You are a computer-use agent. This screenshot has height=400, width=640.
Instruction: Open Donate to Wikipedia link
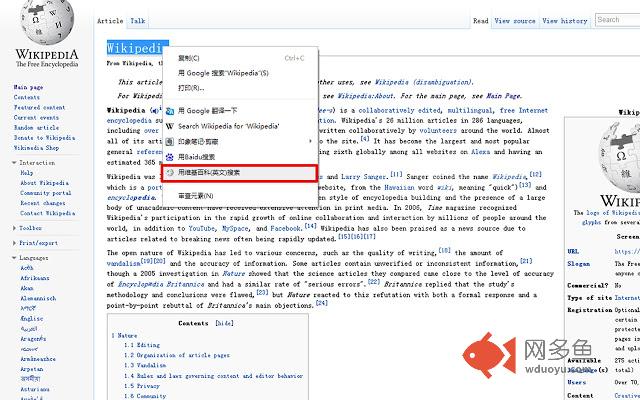point(44,138)
